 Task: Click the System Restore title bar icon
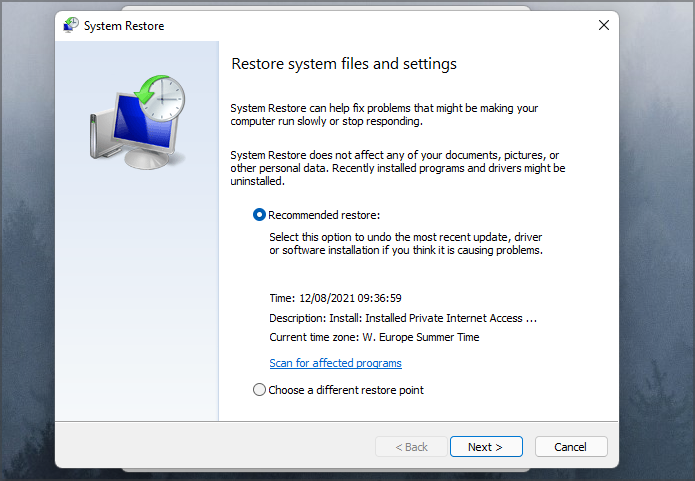pyautogui.click(x=71, y=25)
